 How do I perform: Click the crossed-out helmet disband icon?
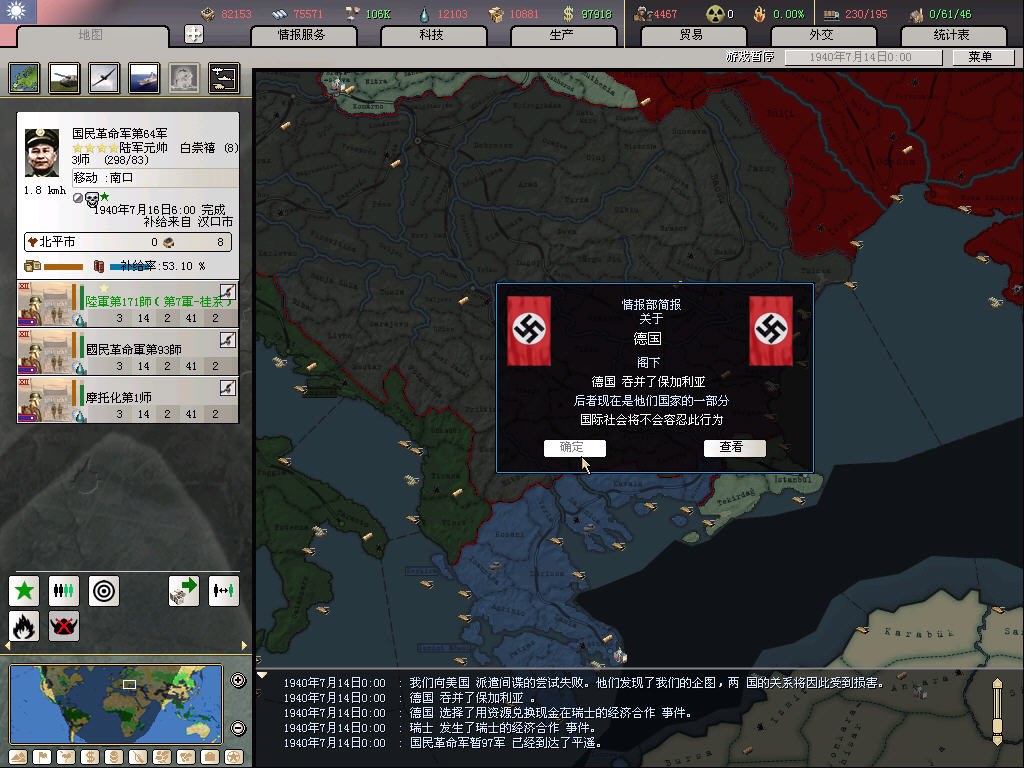(64, 626)
